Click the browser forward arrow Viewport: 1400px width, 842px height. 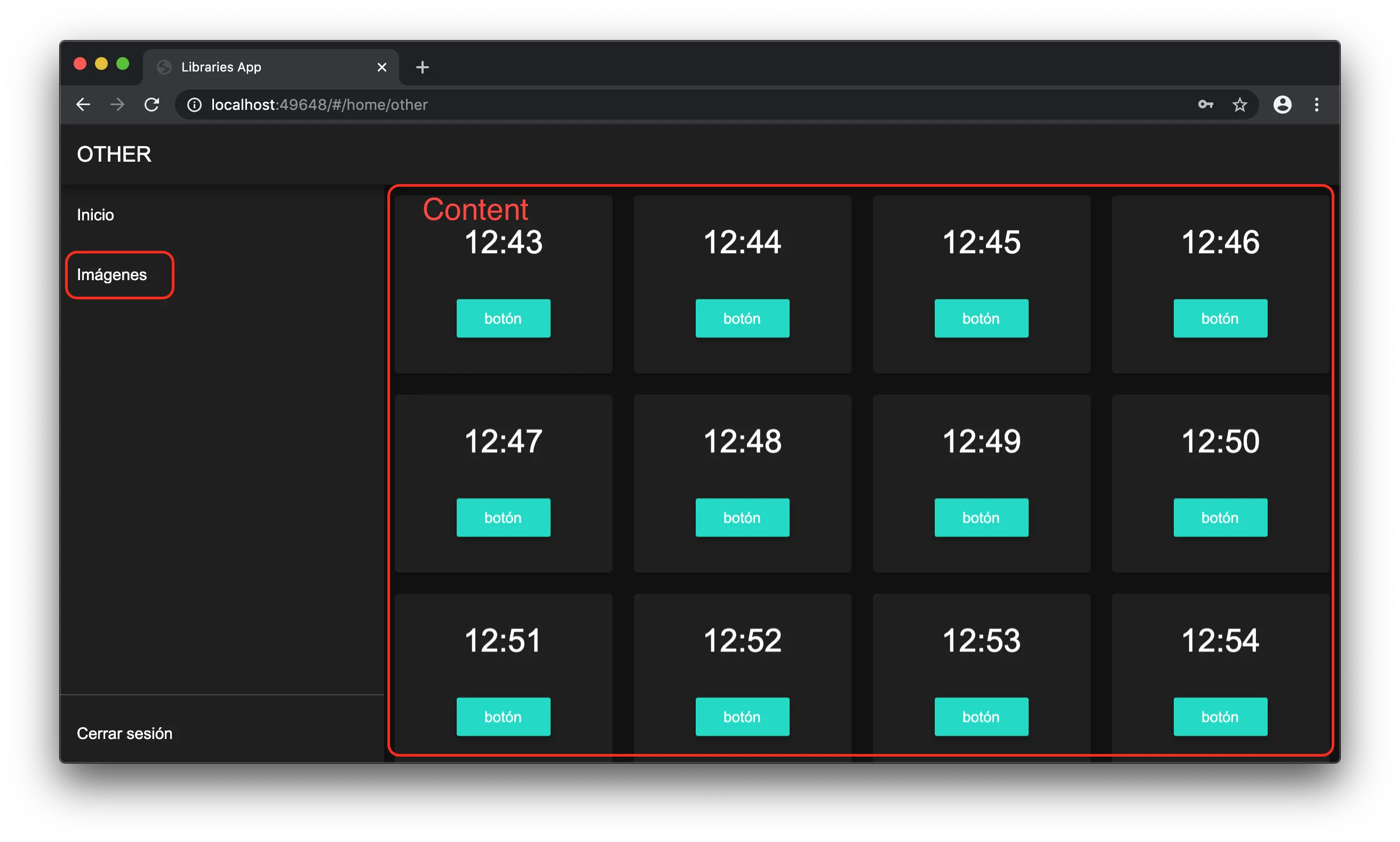[x=117, y=105]
